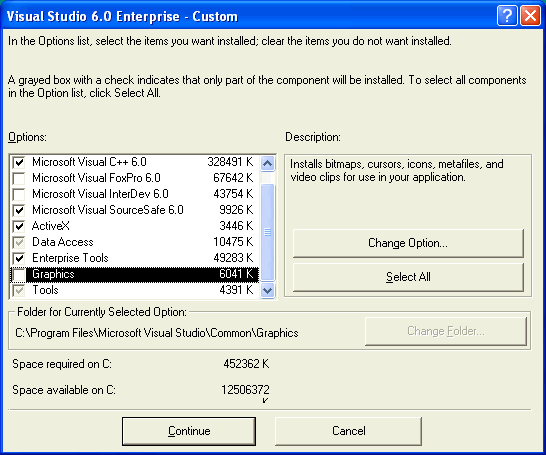The width and height of the screenshot is (546, 455).
Task: Uncheck Microsoft Visual C++ 6.0 checkbox
Action: click(x=19, y=162)
